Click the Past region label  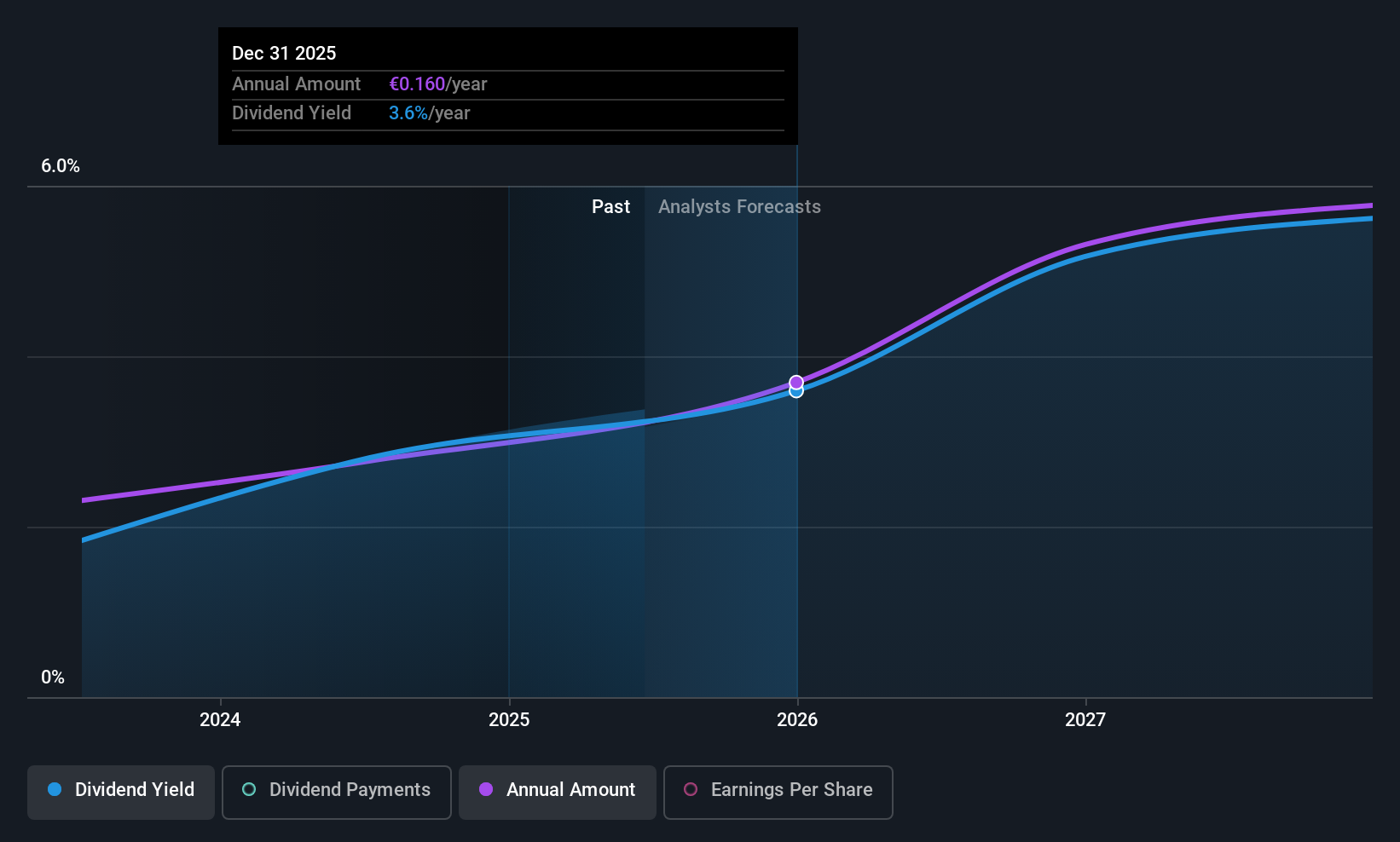pos(610,206)
